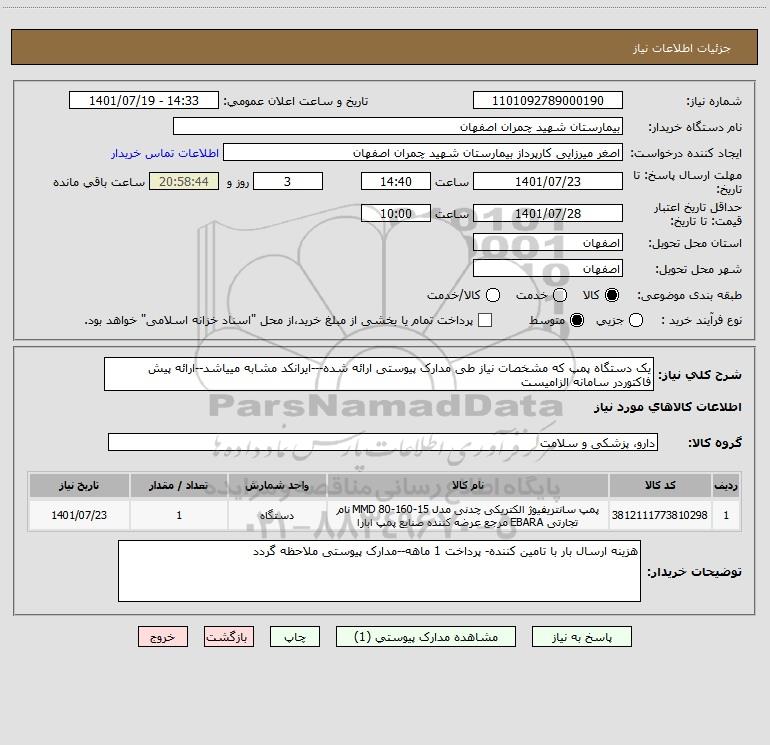Select the جزیی purchase type radio
770x745 pixels.
coord(636,320)
